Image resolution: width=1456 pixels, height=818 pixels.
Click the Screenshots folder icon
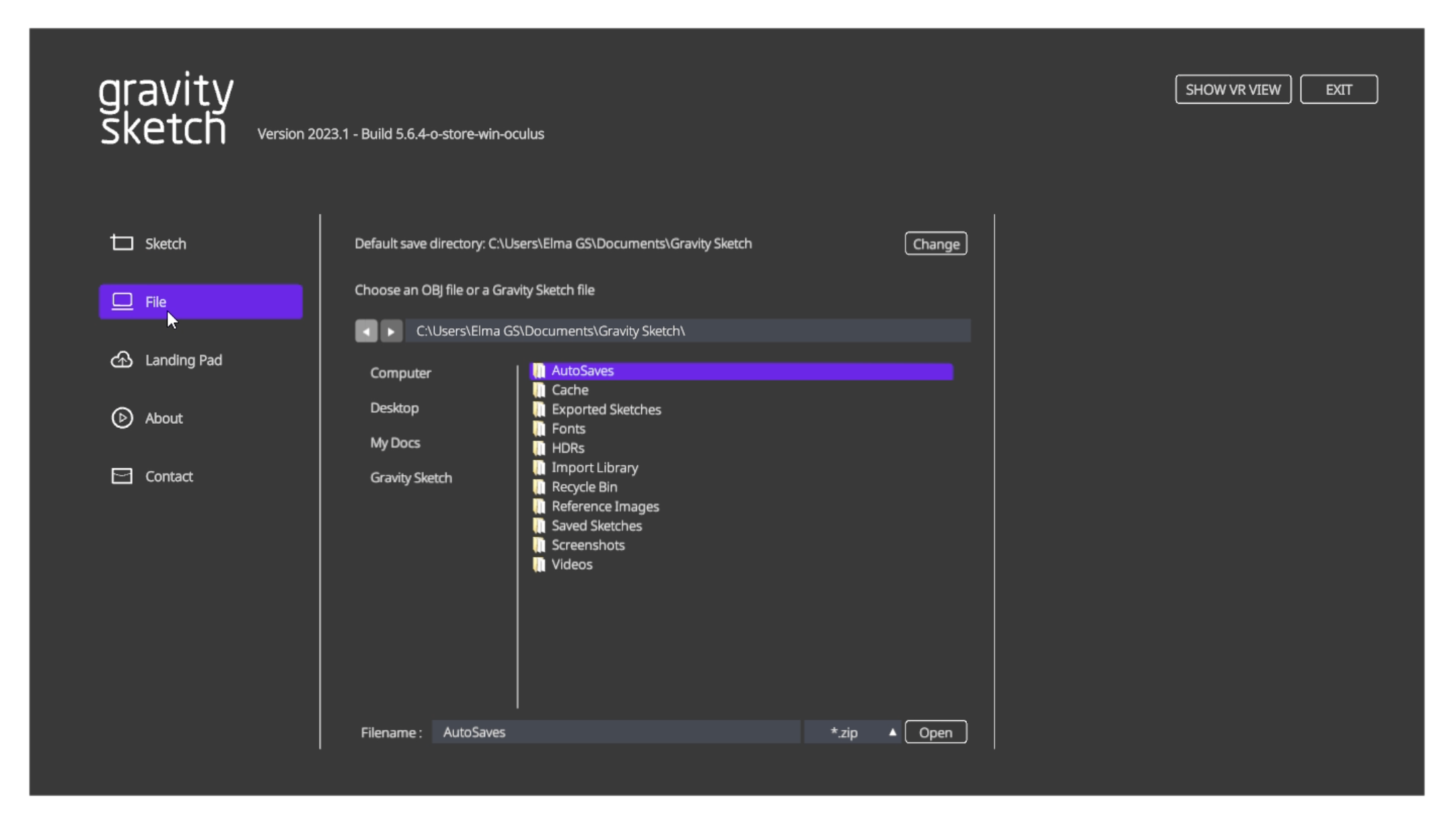coord(539,545)
